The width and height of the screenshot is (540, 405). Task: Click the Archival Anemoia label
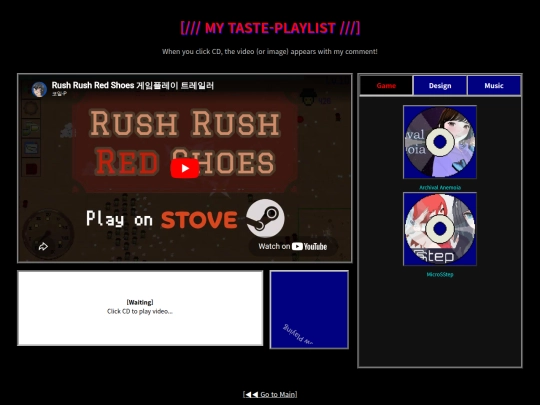click(x=440, y=188)
